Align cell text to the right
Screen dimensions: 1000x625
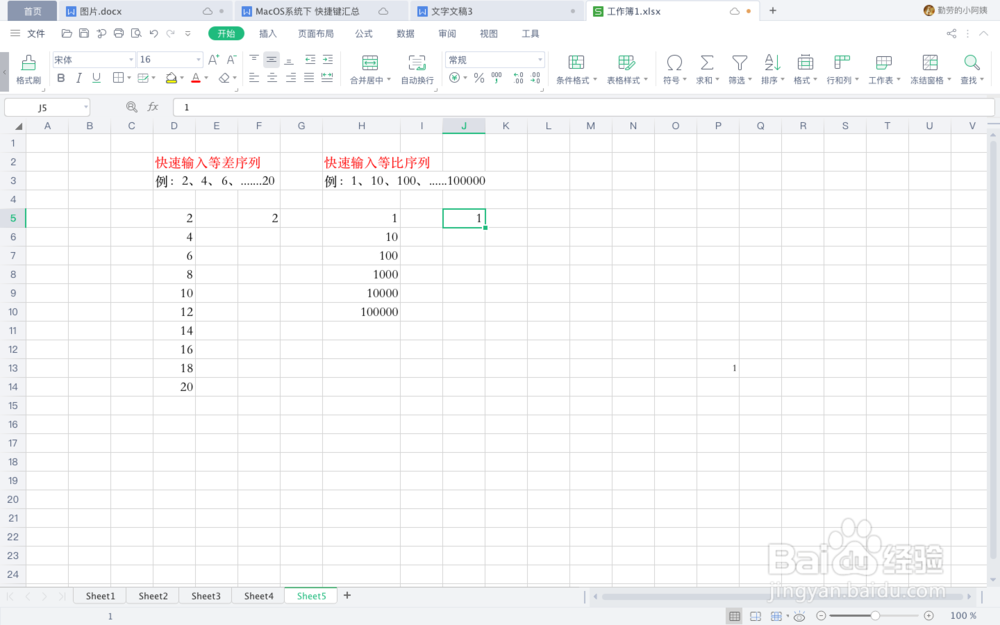point(291,78)
